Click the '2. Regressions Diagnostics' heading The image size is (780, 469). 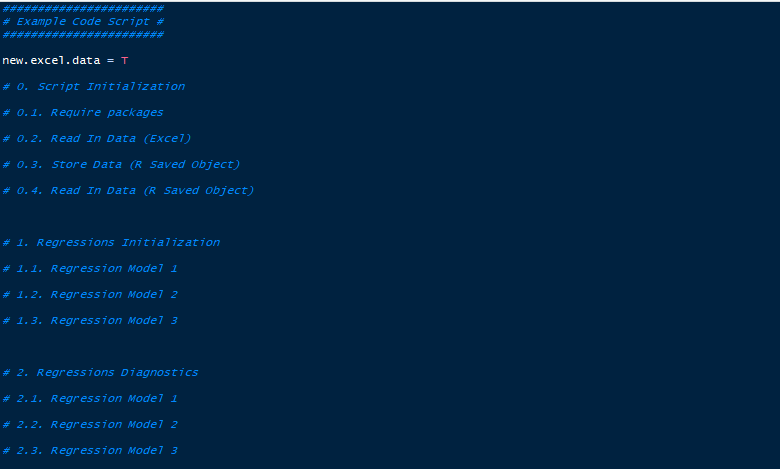tap(100, 373)
